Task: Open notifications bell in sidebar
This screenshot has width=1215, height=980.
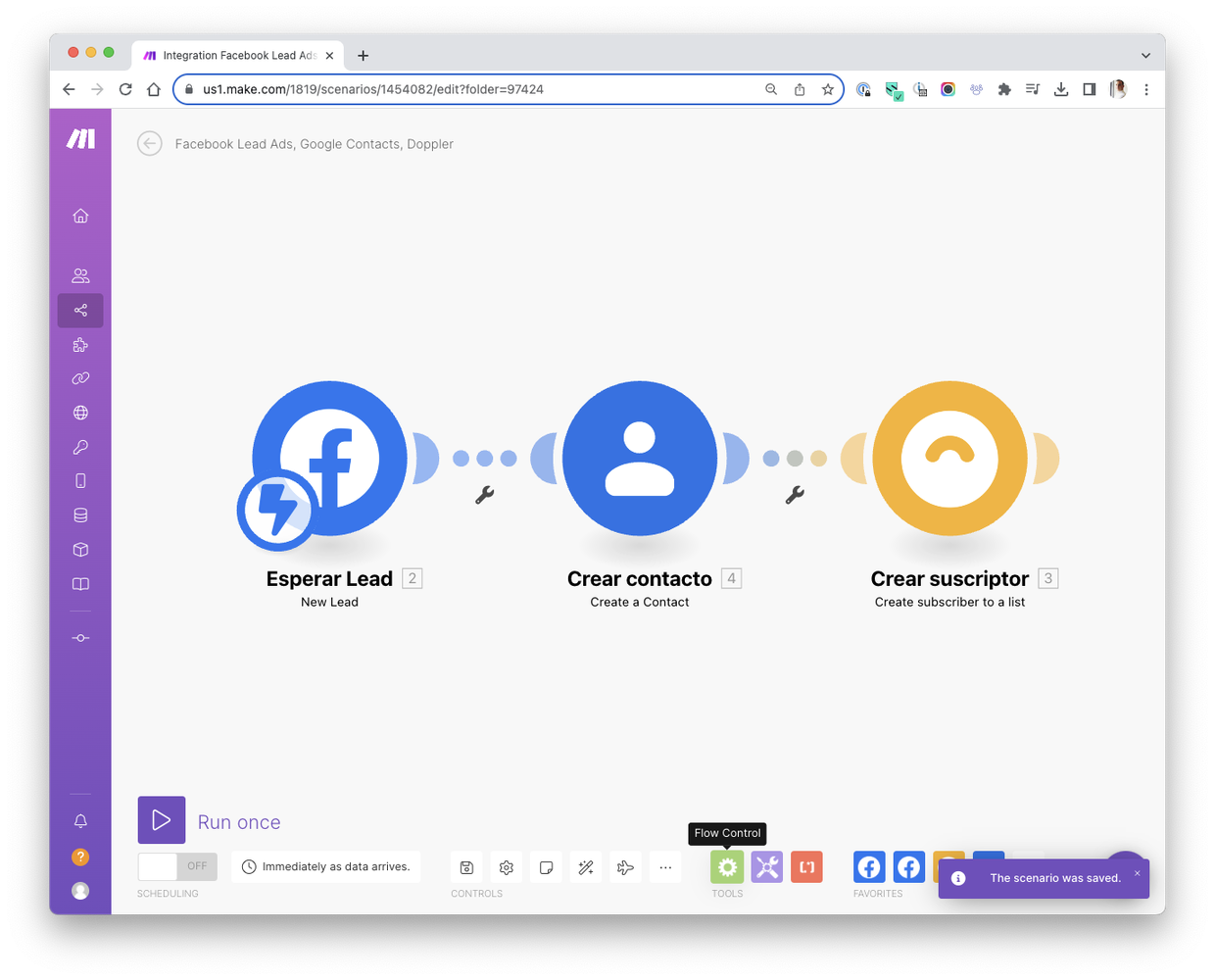Action: [80, 821]
